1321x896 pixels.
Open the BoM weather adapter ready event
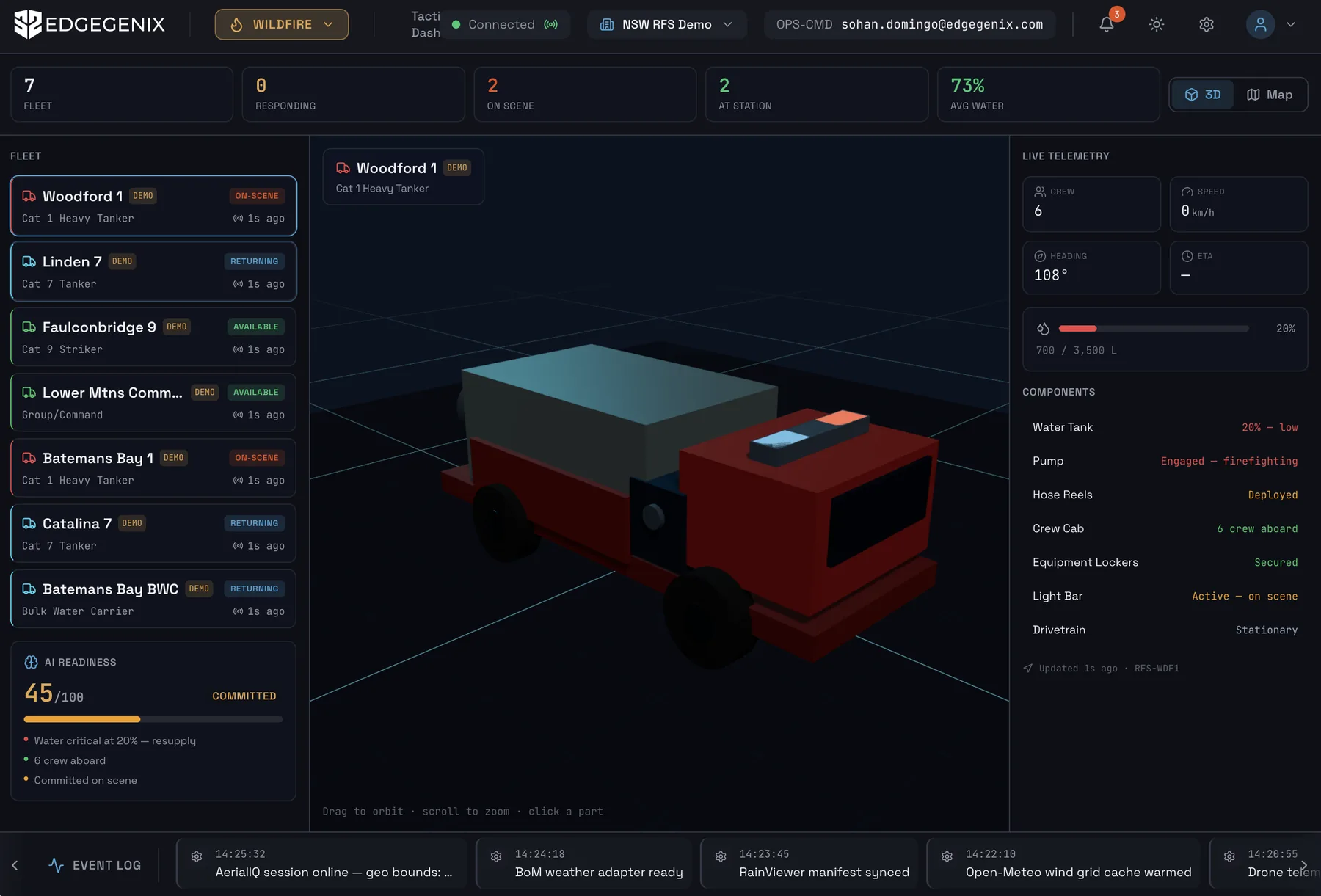583,864
